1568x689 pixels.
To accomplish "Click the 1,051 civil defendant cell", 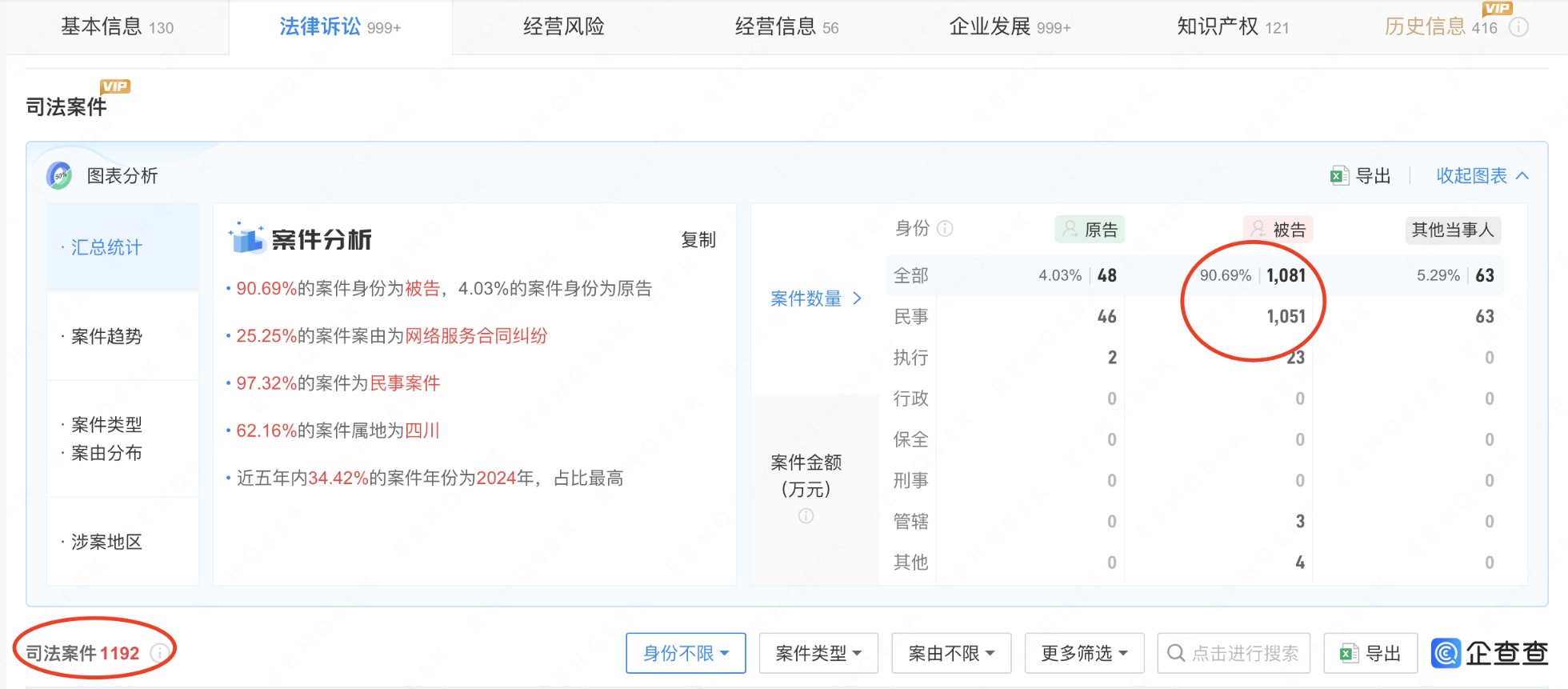I will click(1286, 316).
